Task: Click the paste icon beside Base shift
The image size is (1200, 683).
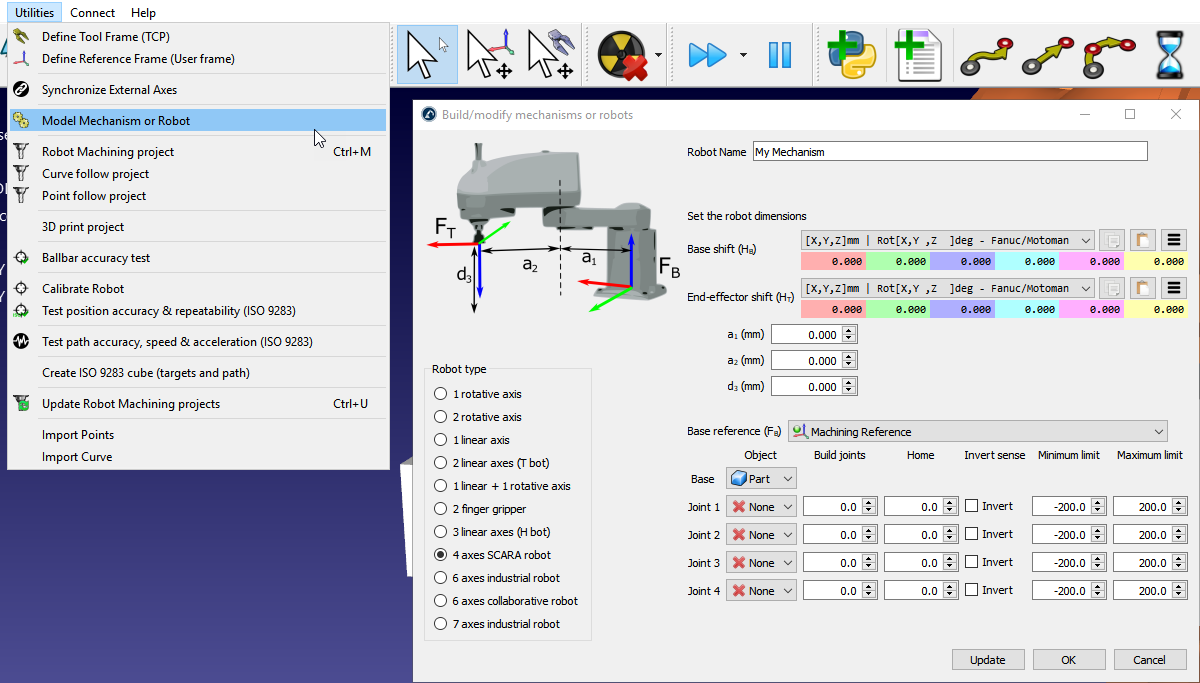Action: coord(1142,240)
